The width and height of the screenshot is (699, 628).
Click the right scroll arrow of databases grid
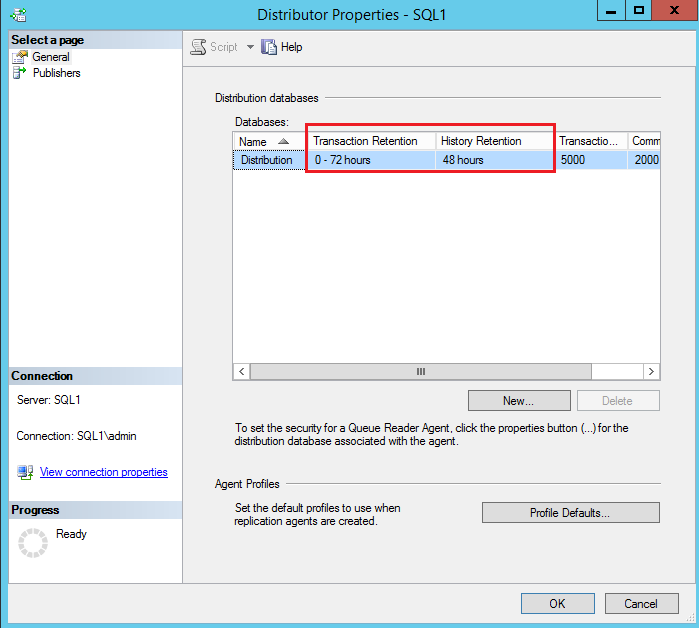point(651,371)
